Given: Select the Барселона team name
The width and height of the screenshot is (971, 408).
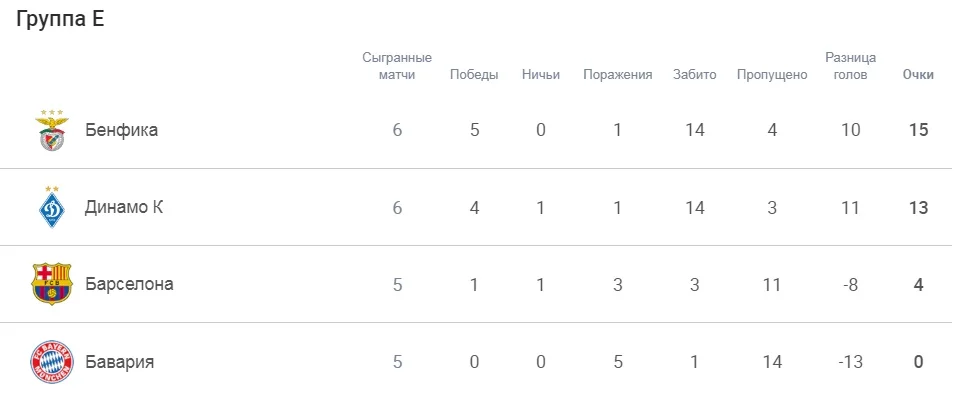Looking at the screenshot, I should 129,284.
